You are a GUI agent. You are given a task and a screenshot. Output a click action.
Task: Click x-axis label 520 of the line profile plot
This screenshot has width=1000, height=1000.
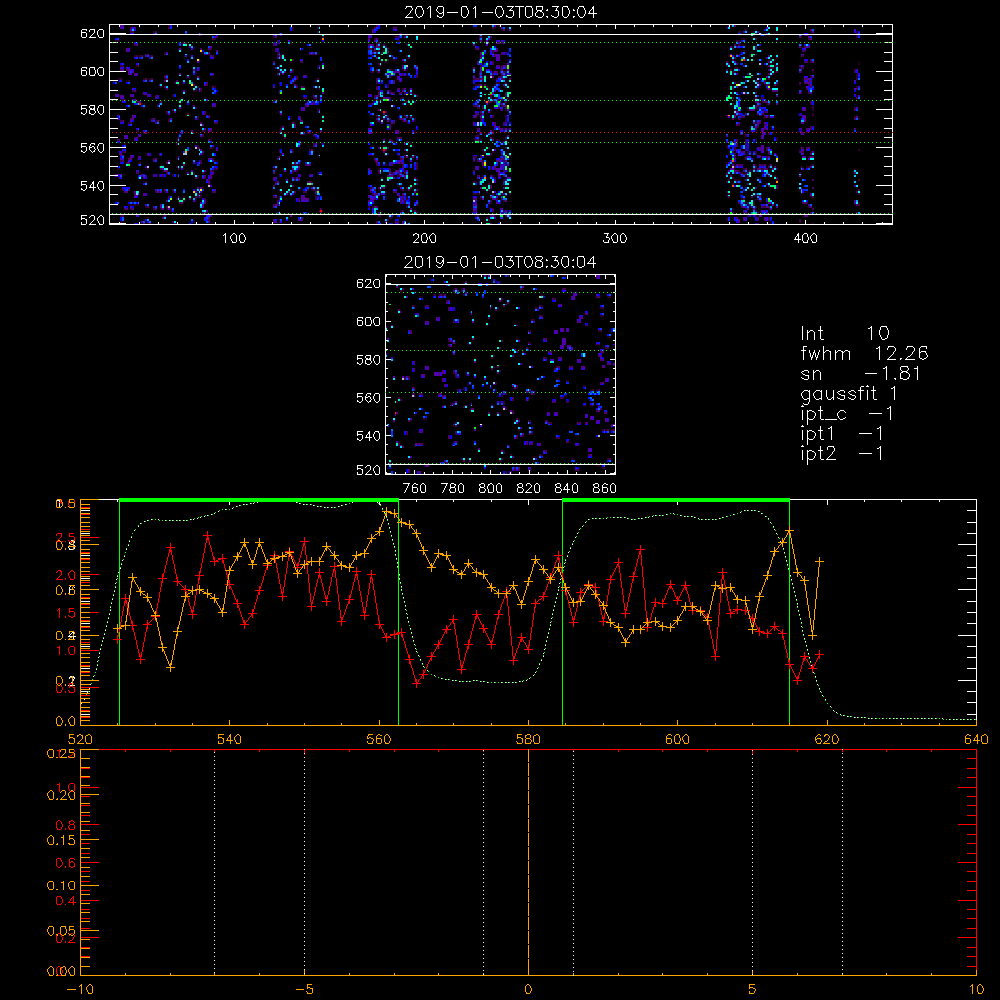click(x=80, y=740)
